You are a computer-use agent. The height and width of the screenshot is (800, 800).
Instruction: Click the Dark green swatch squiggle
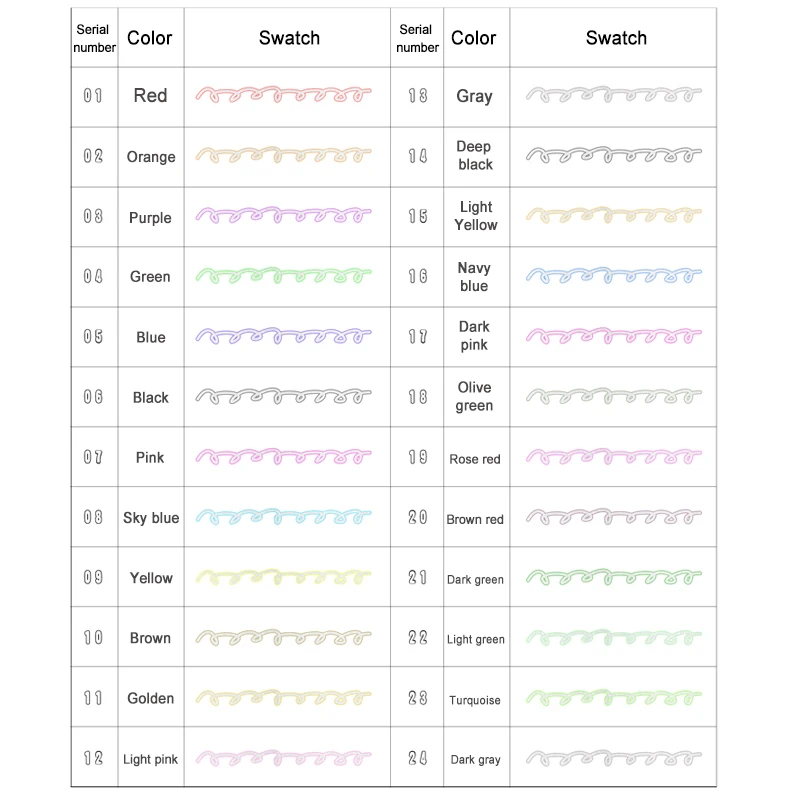coord(614,578)
